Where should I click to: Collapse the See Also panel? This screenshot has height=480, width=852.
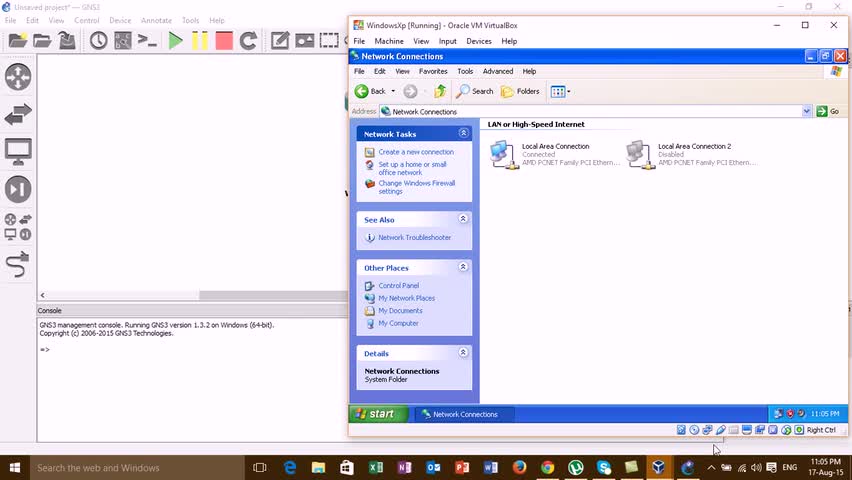463,219
